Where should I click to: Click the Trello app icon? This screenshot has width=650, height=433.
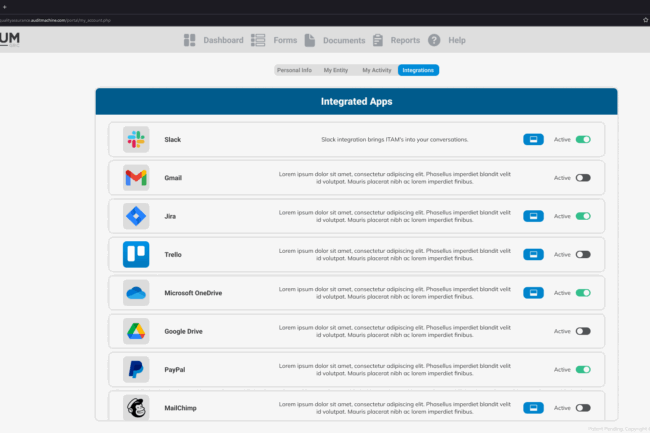[136, 254]
